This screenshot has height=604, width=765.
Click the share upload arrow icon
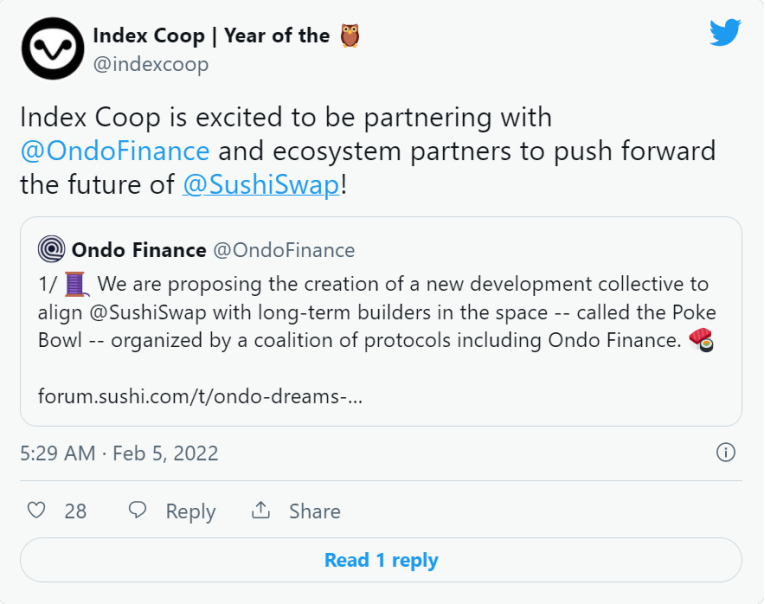pyautogui.click(x=261, y=510)
